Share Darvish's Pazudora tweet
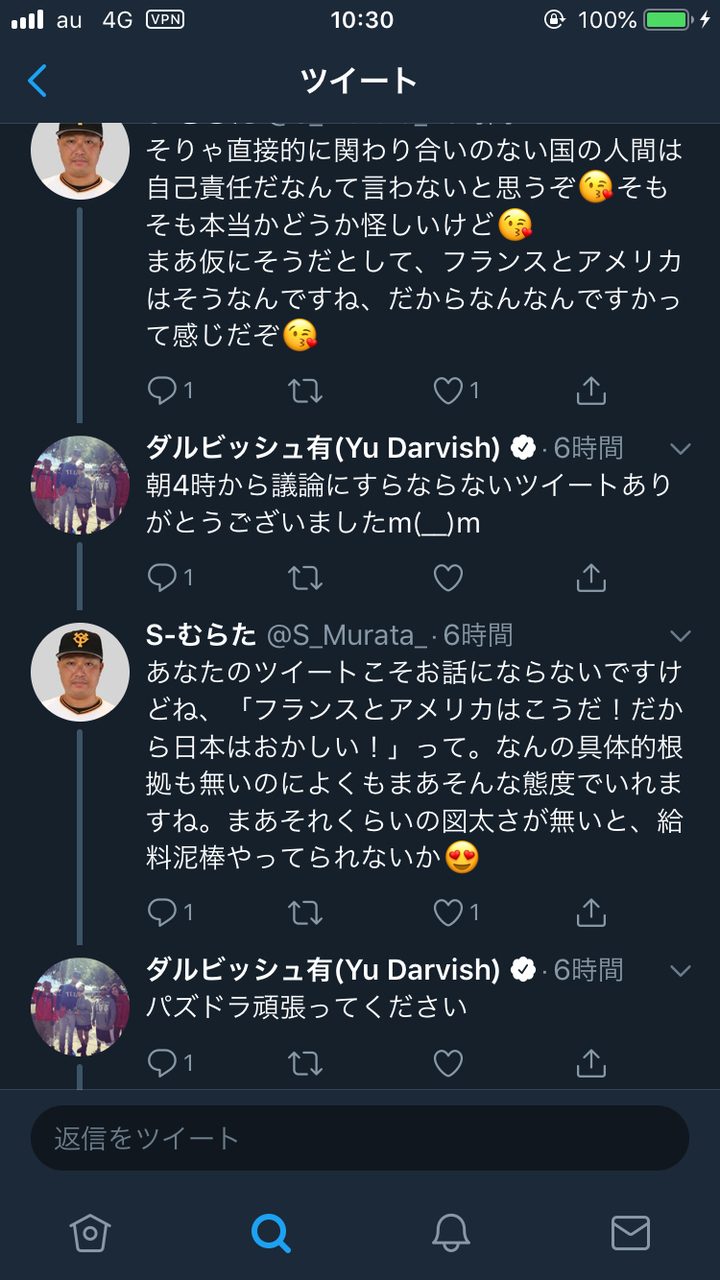This screenshot has width=720, height=1280. tap(591, 1063)
